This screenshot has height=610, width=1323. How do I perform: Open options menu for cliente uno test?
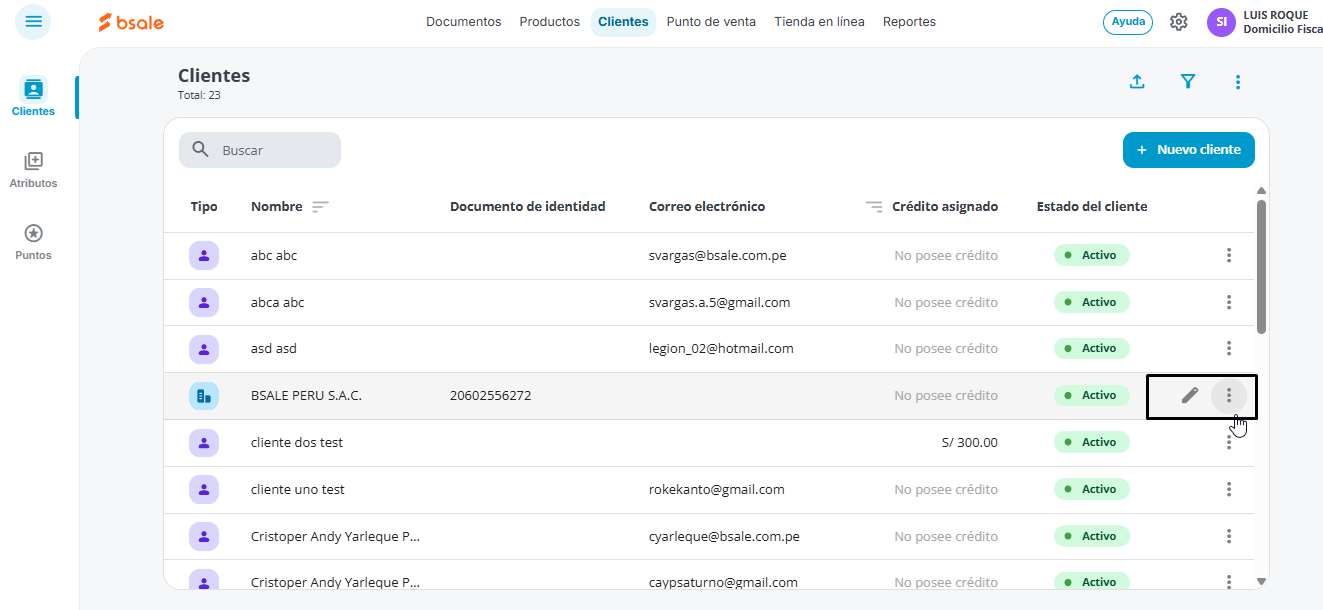(1229, 489)
